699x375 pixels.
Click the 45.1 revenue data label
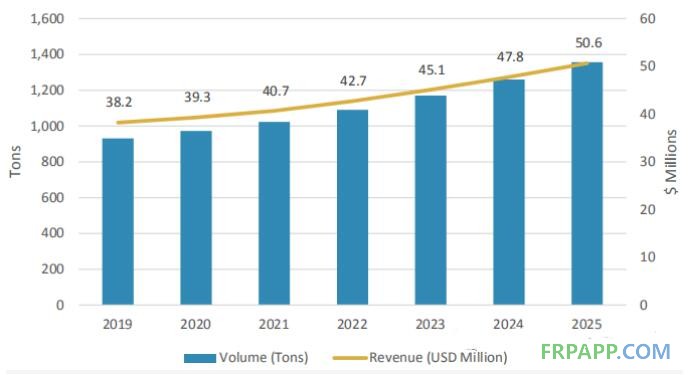pos(431,70)
